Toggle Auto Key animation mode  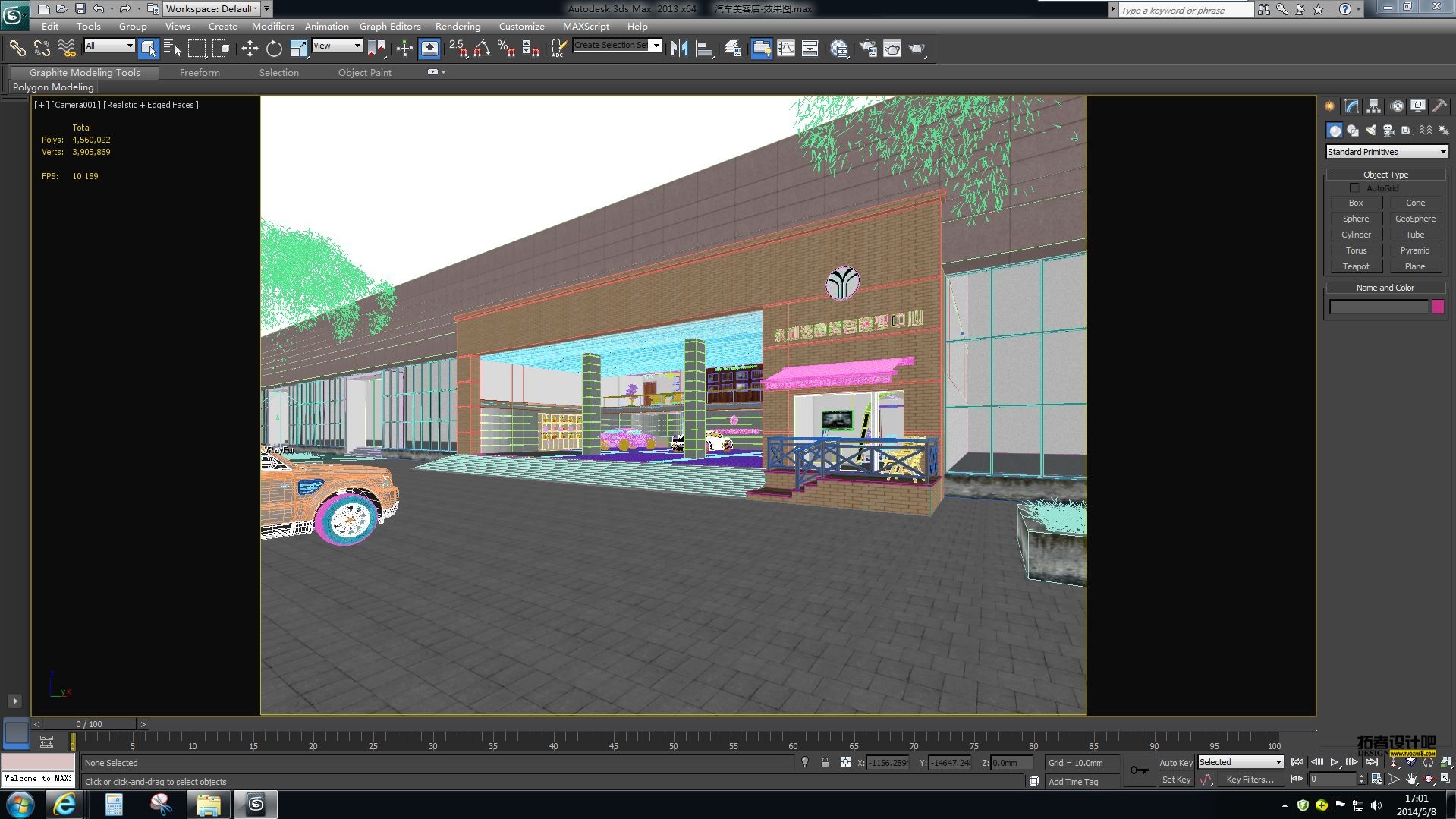[x=1175, y=762]
